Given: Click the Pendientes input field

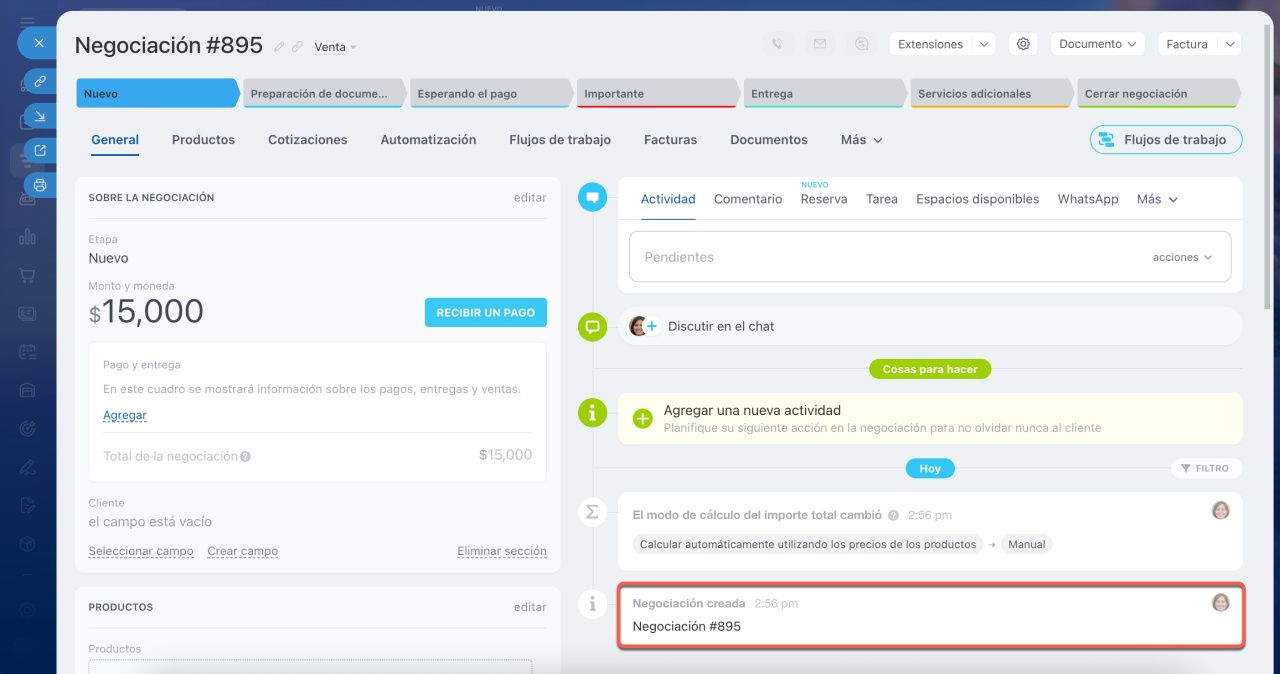Looking at the screenshot, I should (x=880, y=257).
